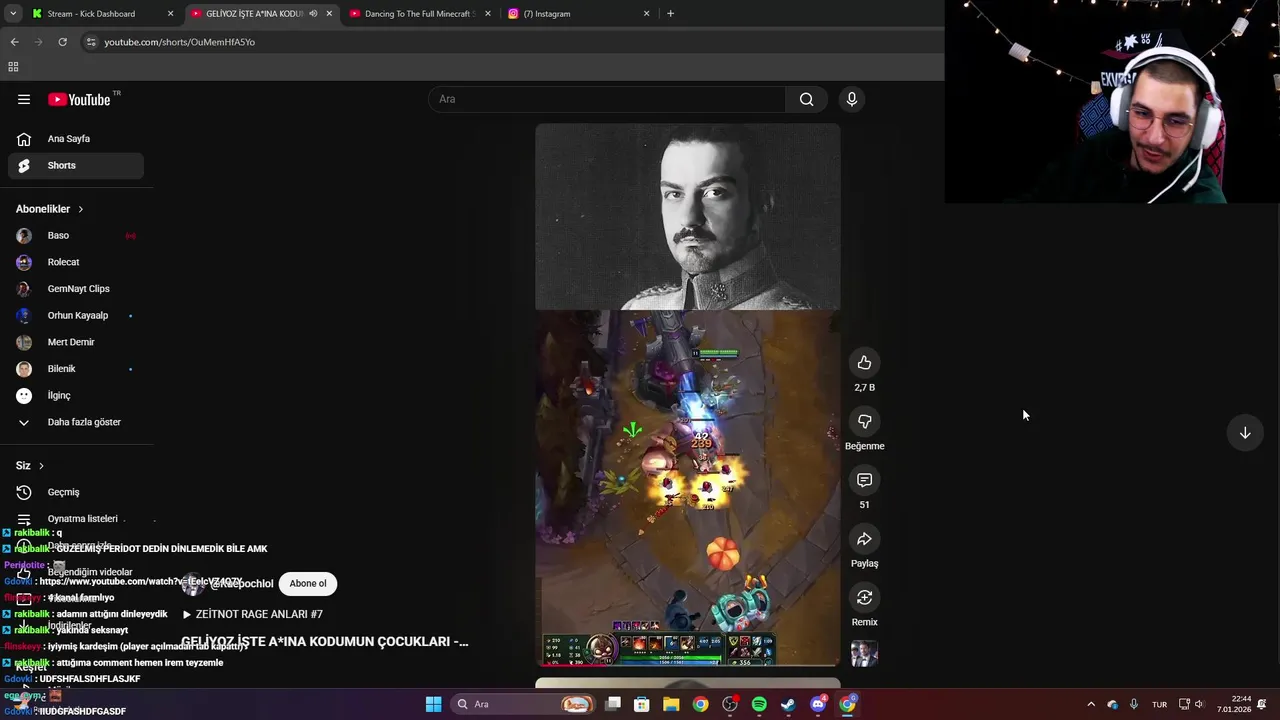Open the Bilenik channel

[76, 369]
